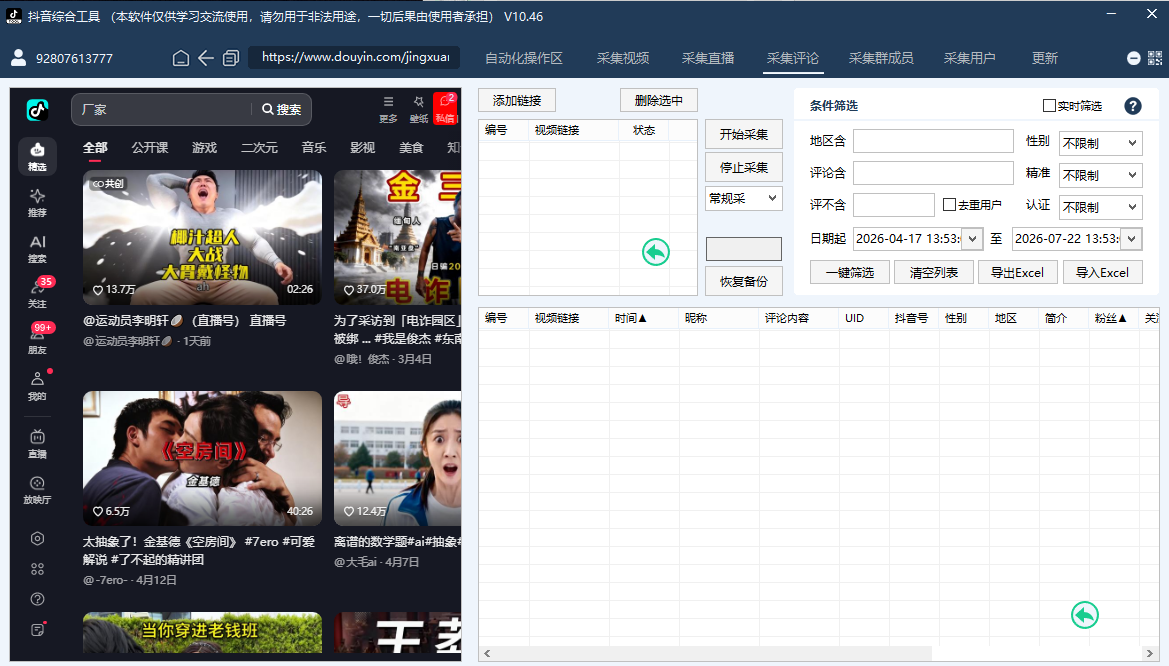Screen dimensions: 1169x666
Task: Enable the 实时筛选 checkbox
Action: (x=1049, y=106)
